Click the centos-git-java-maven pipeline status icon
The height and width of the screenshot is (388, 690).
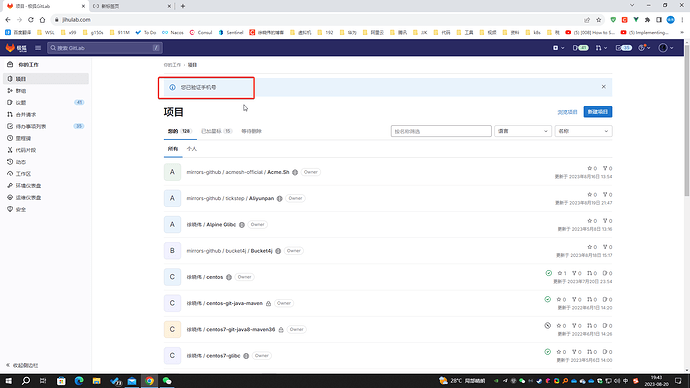click(x=547, y=300)
